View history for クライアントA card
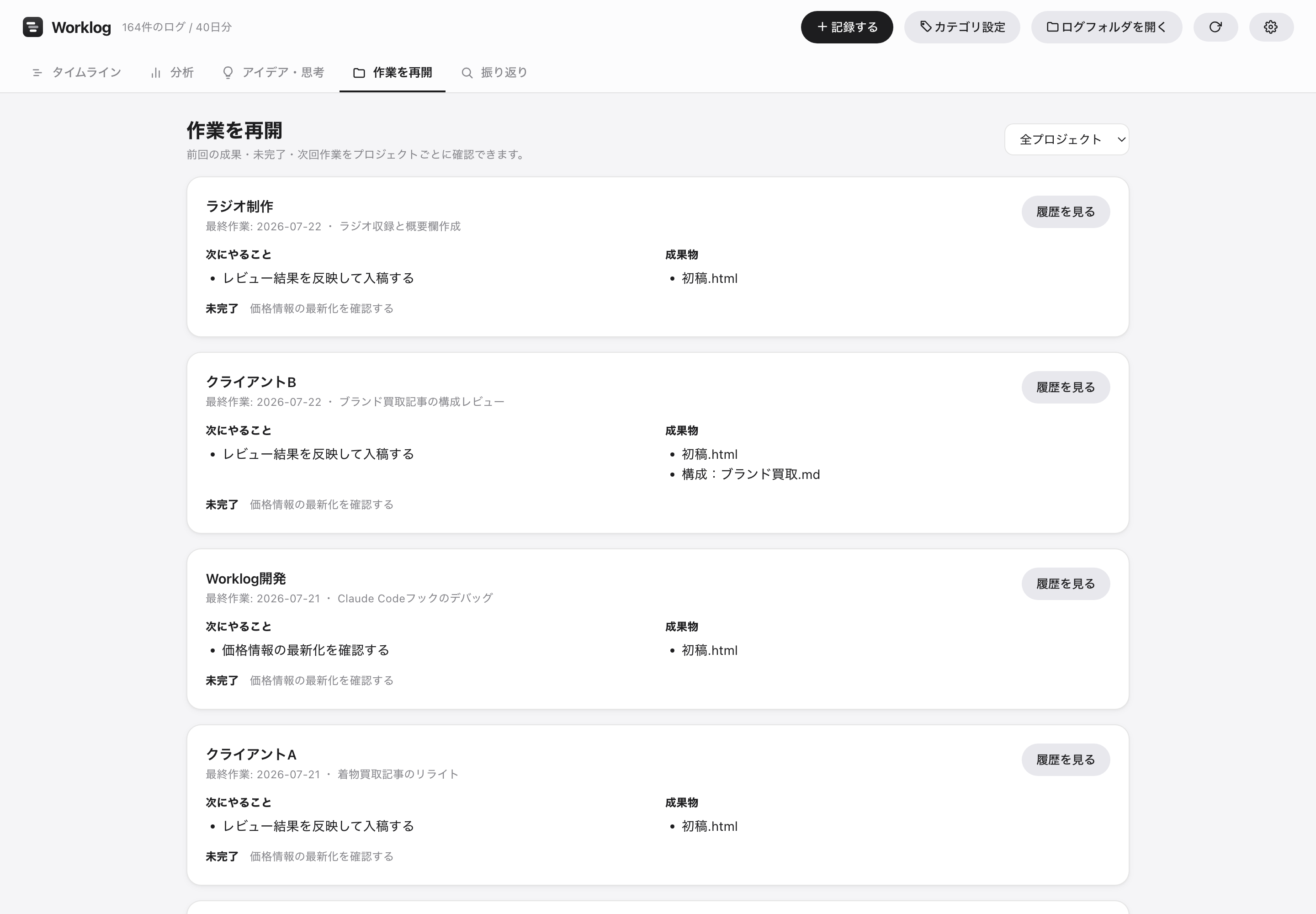The width and height of the screenshot is (1316, 914). point(1065,760)
